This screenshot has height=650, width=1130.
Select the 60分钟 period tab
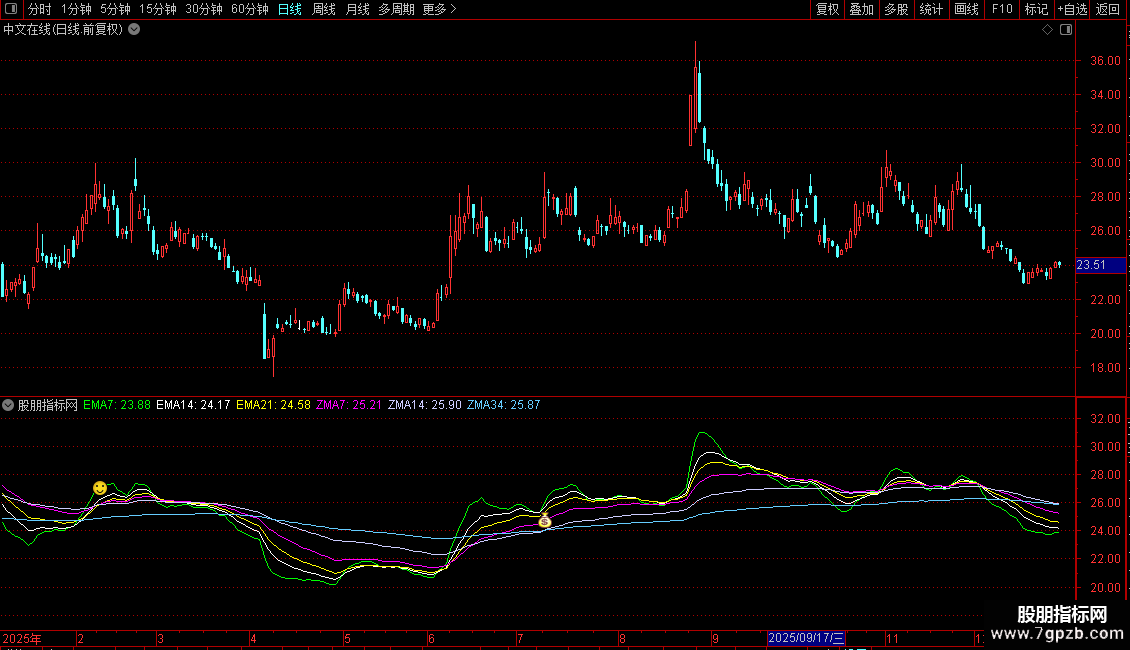tap(249, 9)
